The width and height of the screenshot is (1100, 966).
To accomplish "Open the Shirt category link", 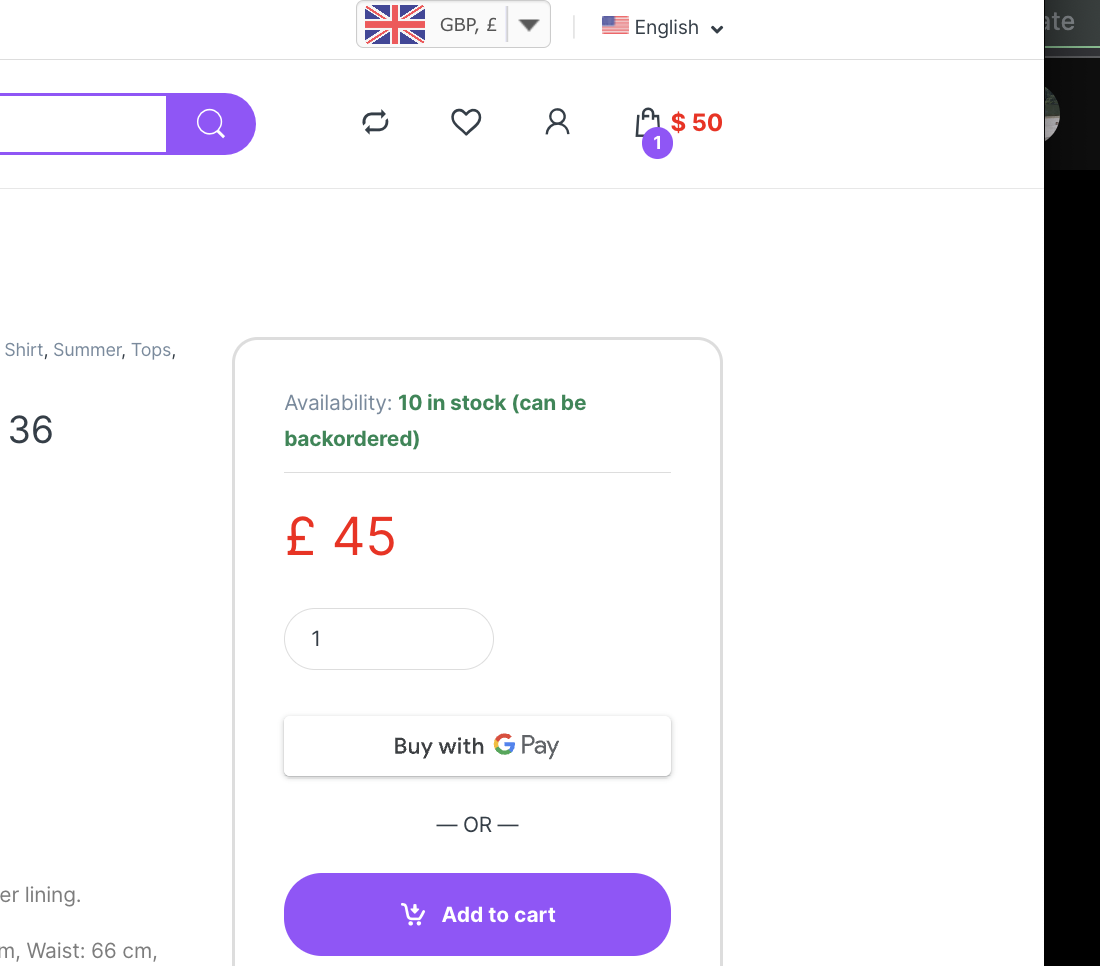I will pos(24,350).
